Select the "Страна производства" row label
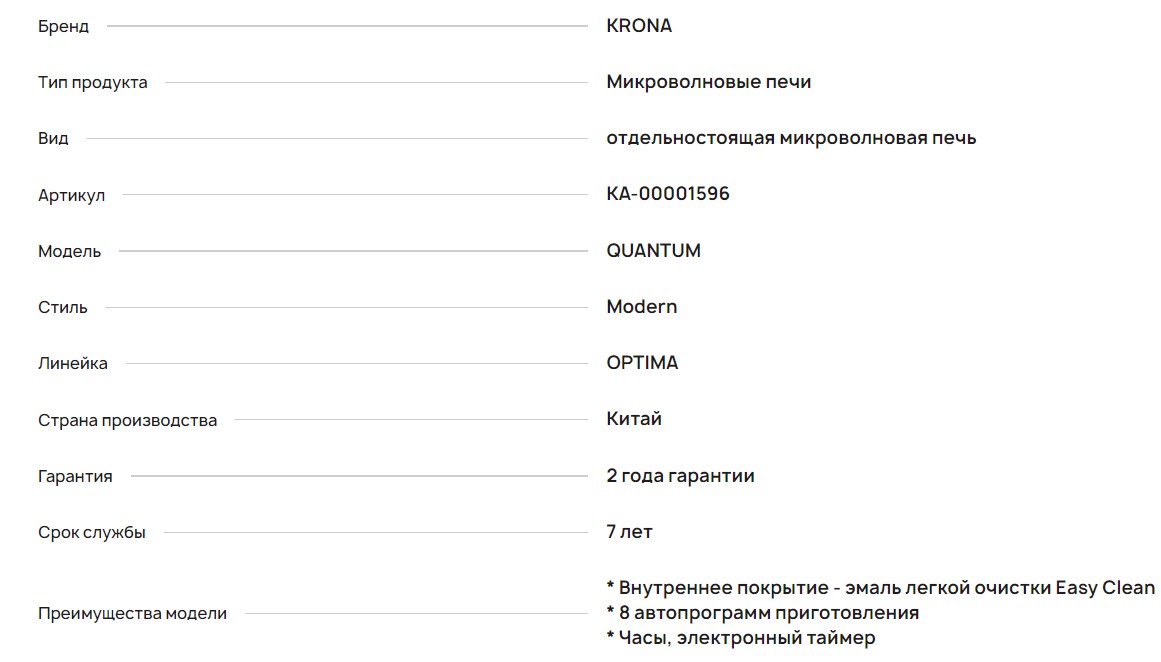Viewport: 1161px width, 662px height. click(127, 421)
